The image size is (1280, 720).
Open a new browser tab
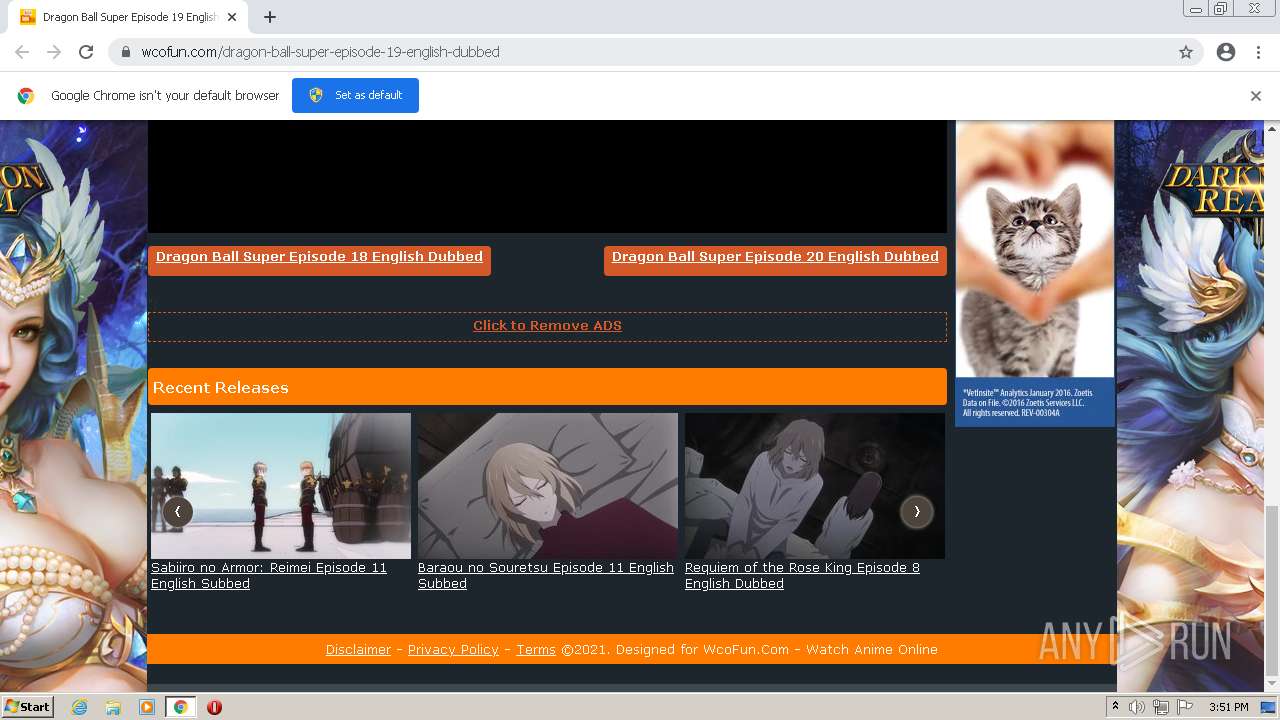(270, 17)
